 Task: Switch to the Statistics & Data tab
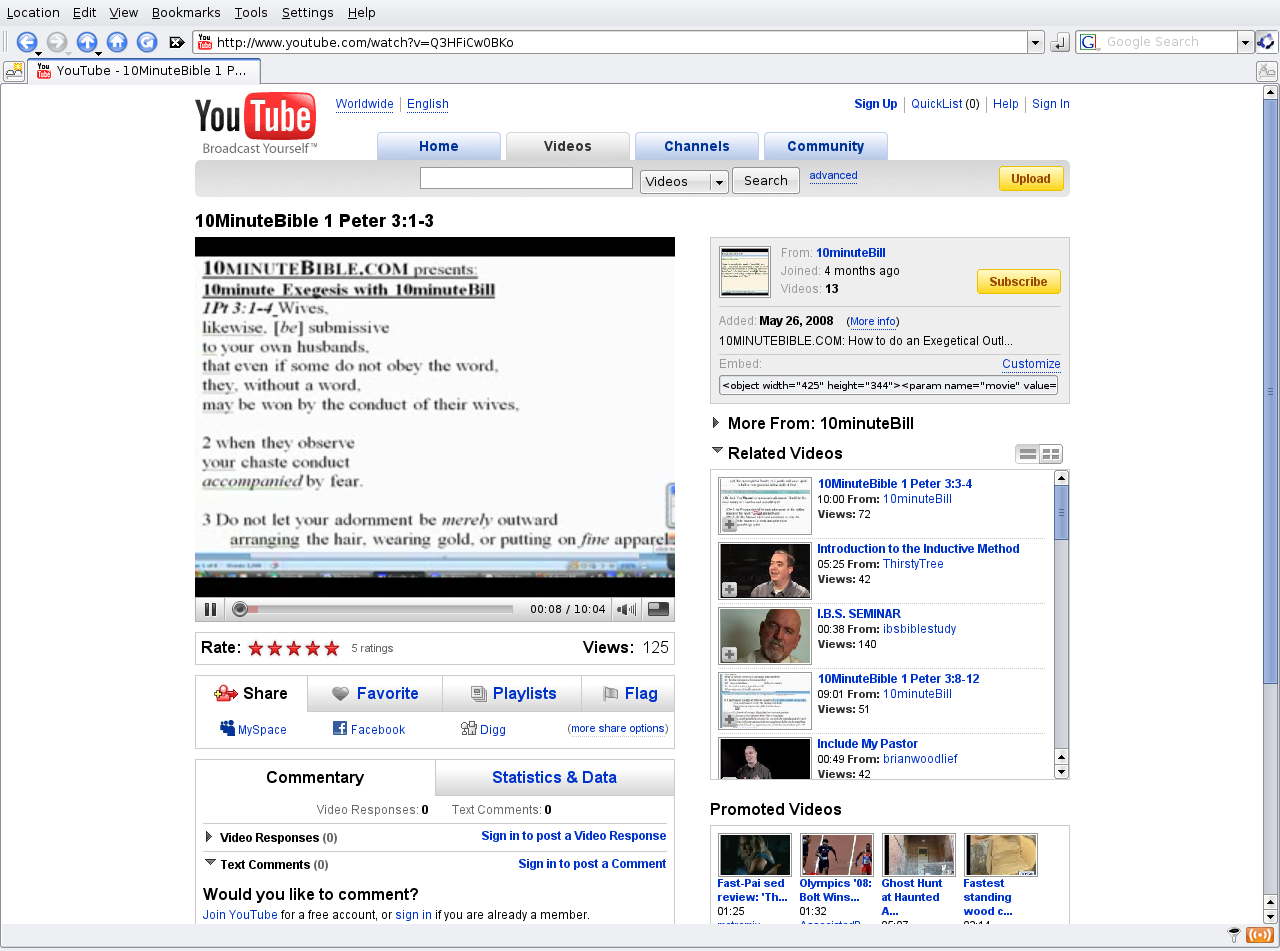click(555, 778)
